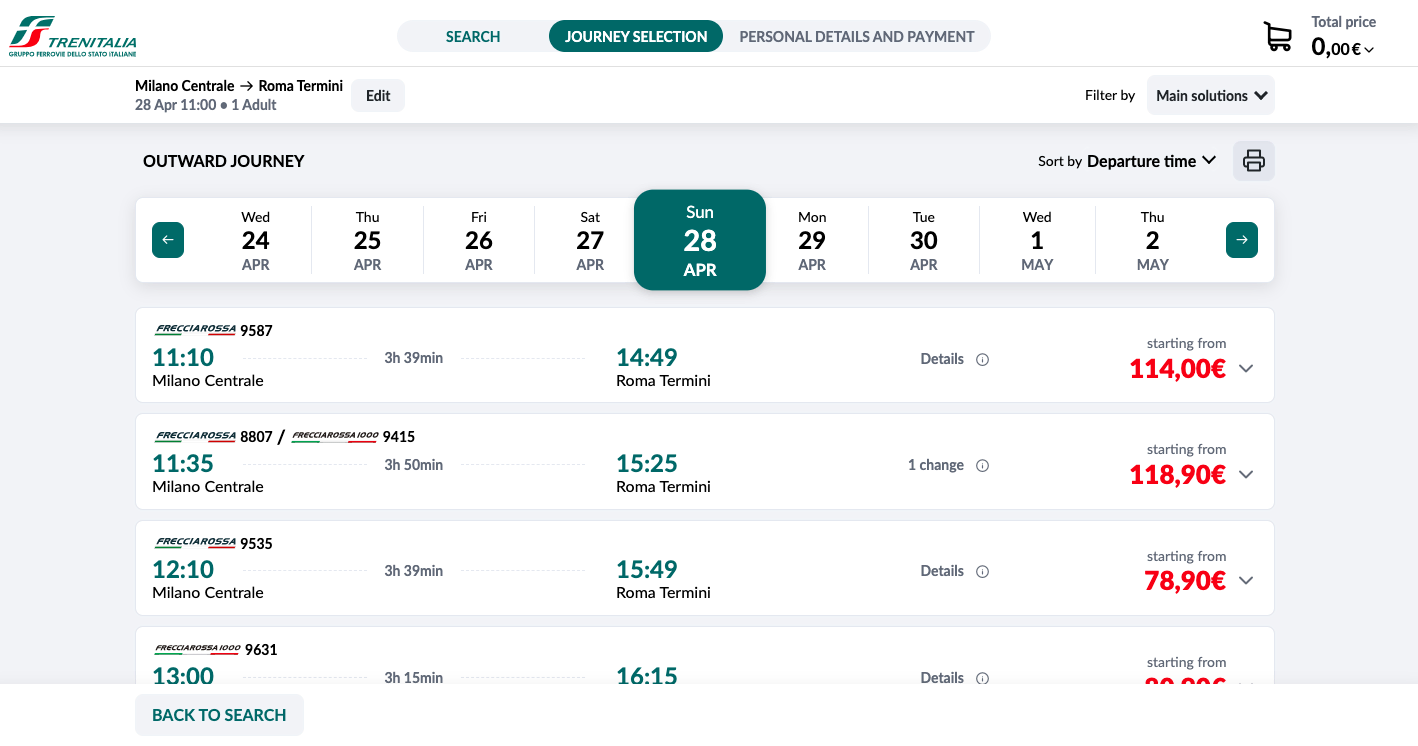Expand the 78,90€ fare options chevron
1418x746 pixels.
click(1245, 580)
